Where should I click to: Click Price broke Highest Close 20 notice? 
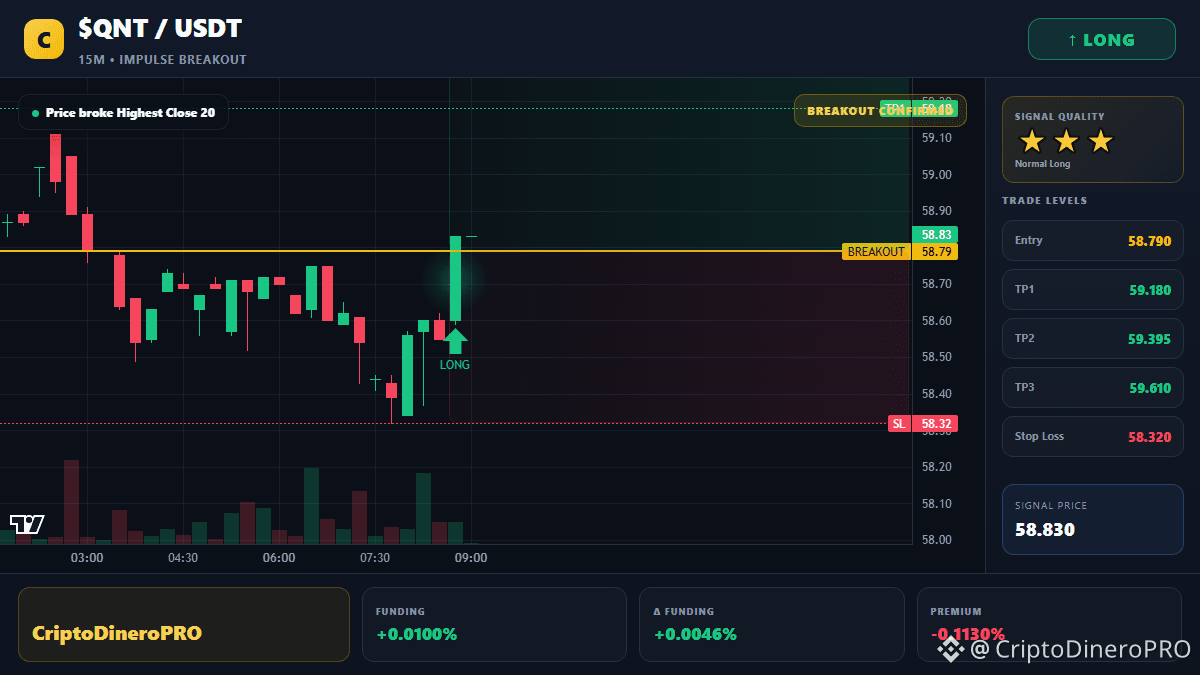coord(123,113)
